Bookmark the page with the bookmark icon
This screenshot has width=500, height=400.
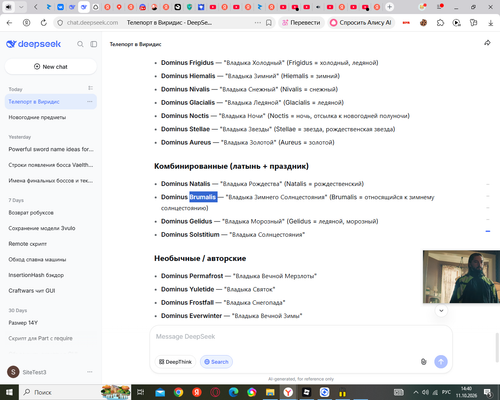pos(269,23)
